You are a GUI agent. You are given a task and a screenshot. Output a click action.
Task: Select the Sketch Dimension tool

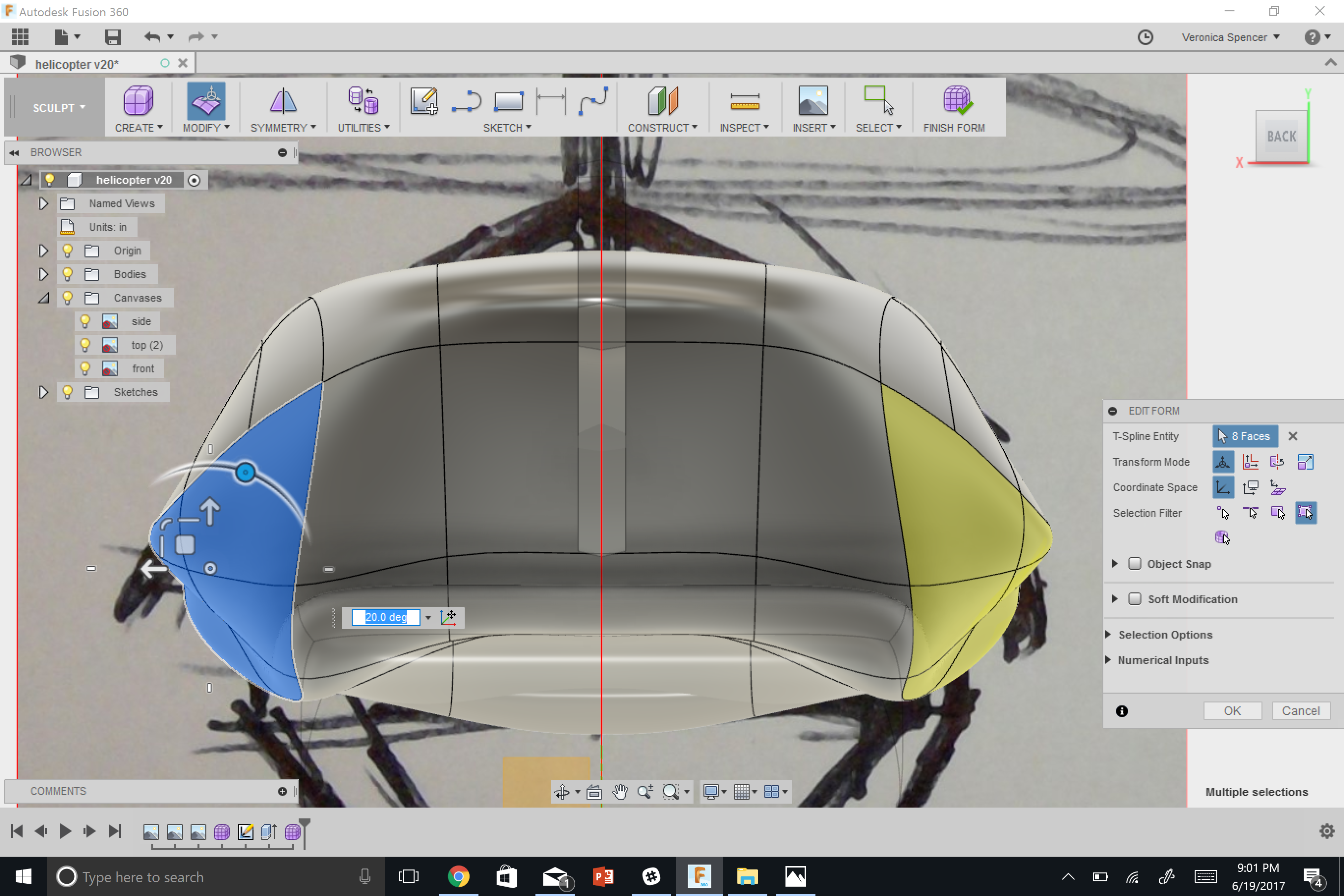click(551, 102)
